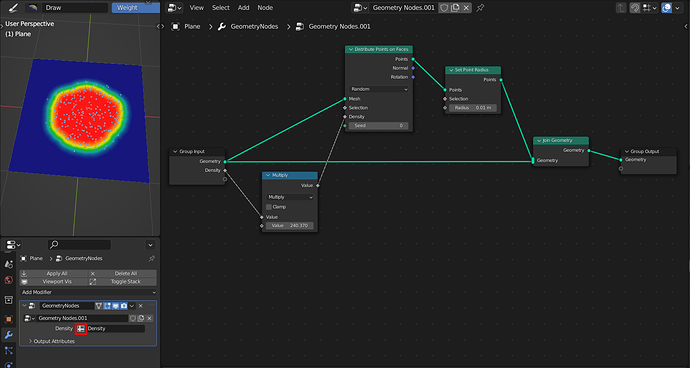Click the Toggle Stack button
Viewport: 690px width, 368px height.
click(x=122, y=282)
